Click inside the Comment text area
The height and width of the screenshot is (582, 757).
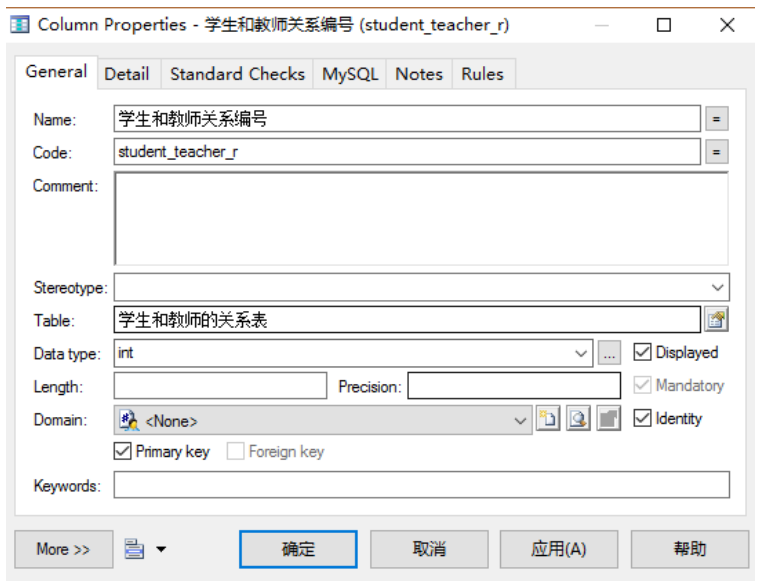click(x=420, y=218)
